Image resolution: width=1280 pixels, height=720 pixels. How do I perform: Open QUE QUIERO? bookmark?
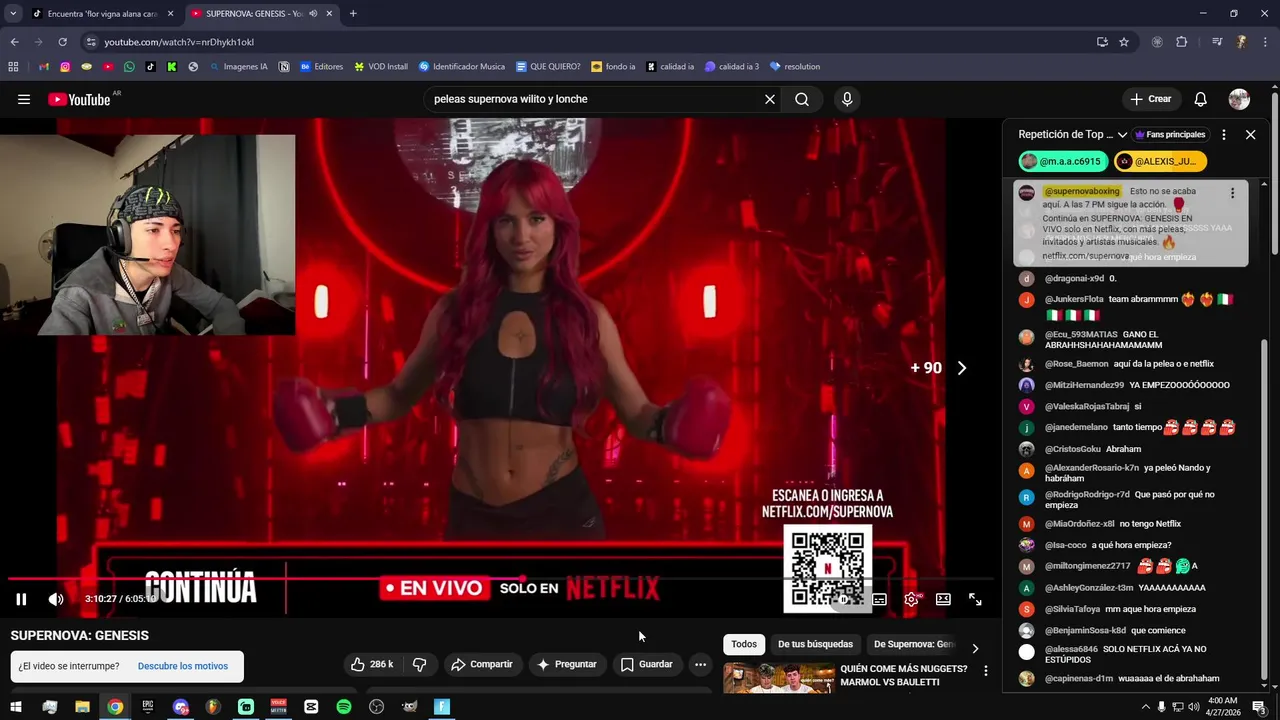(548, 67)
